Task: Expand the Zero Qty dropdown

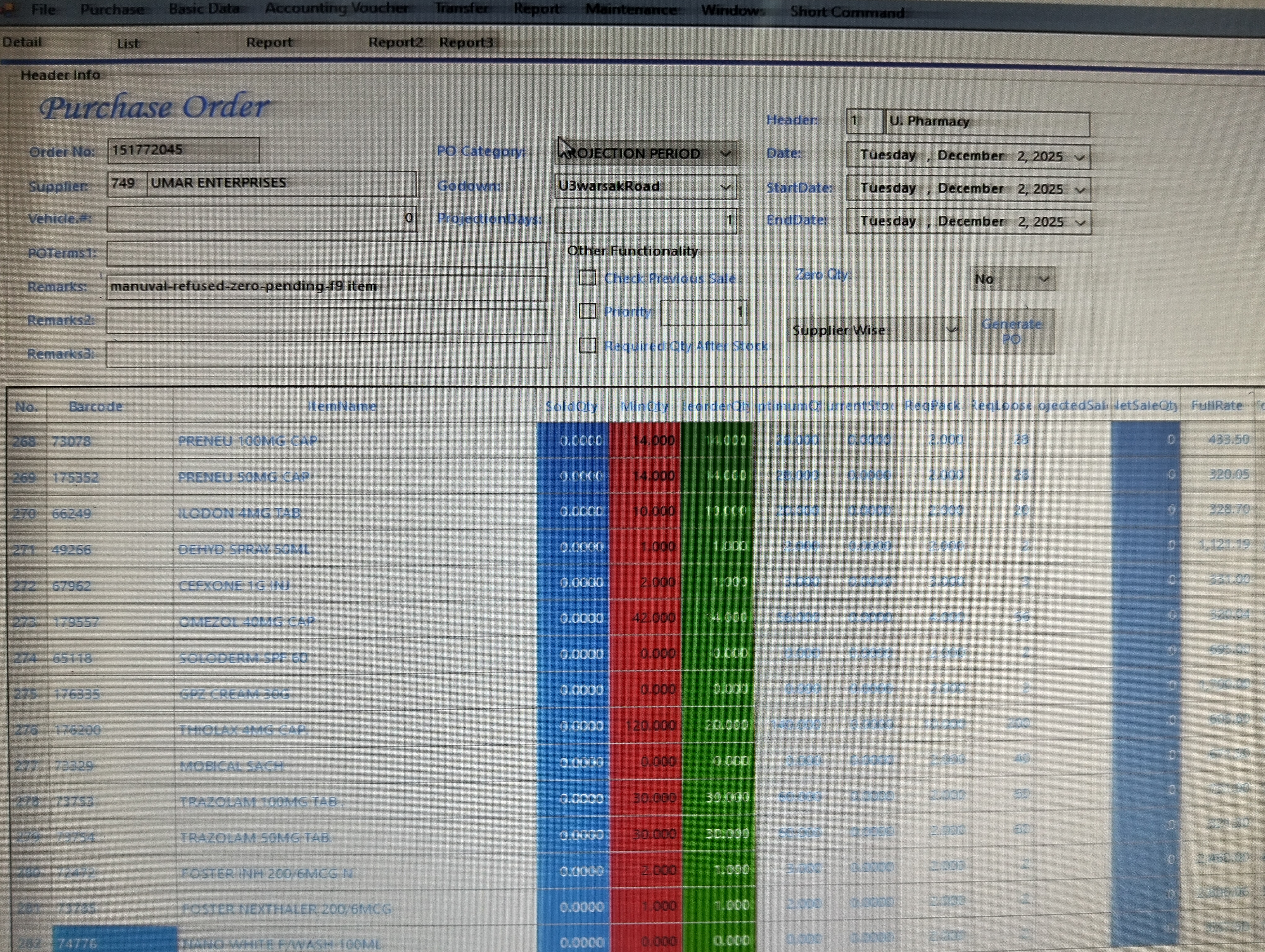Action: pos(1043,280)
